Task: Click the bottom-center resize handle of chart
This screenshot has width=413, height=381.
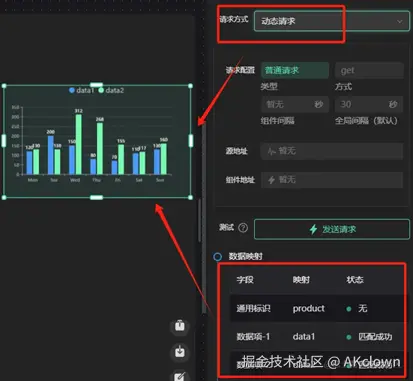Action: tap(96, 198)
